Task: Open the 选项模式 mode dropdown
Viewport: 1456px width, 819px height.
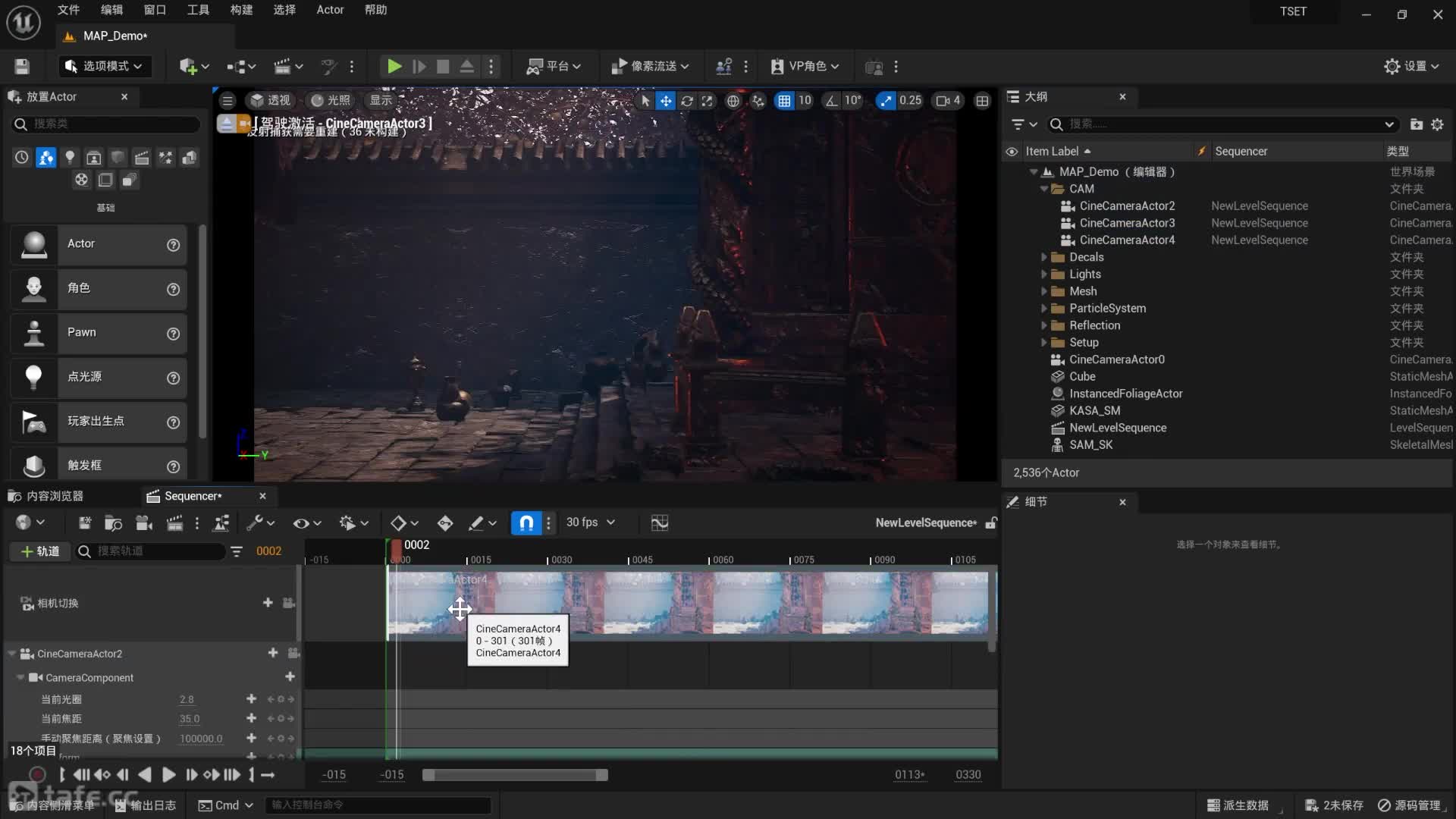Action: pyautogui.click(x=105, y=67)
